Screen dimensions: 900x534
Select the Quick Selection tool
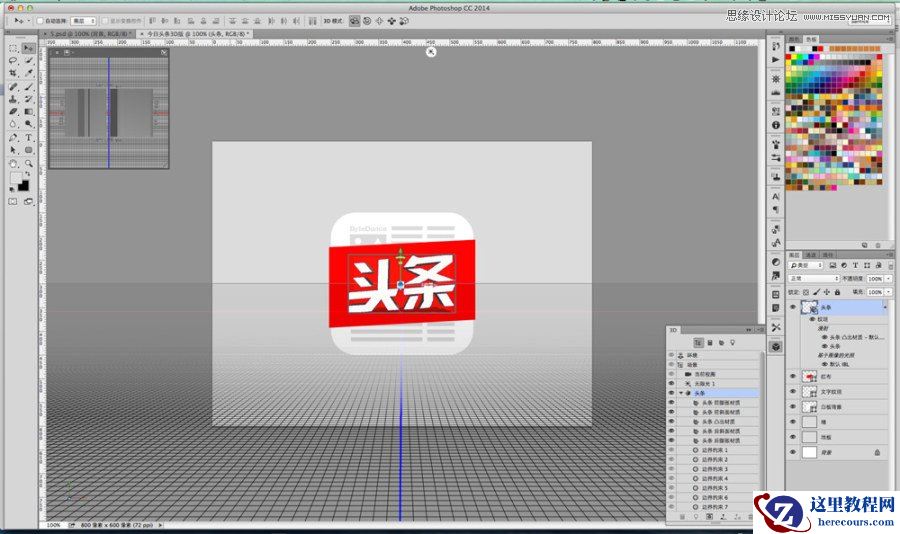(x=28, y=61)
